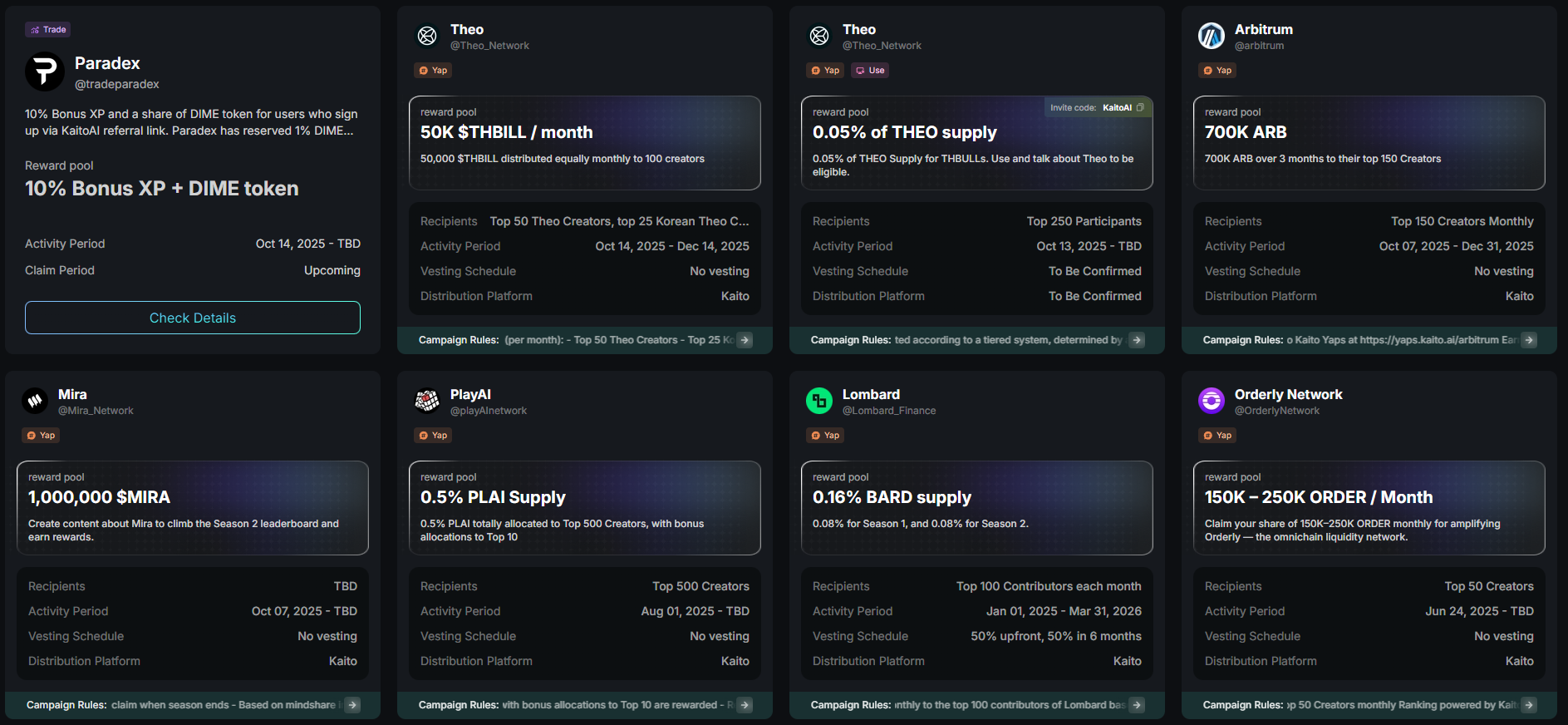Show Campaign Rules arrow on Orderly Network card
Viewport: 1568px width, 725px height.
point(1529,705)
